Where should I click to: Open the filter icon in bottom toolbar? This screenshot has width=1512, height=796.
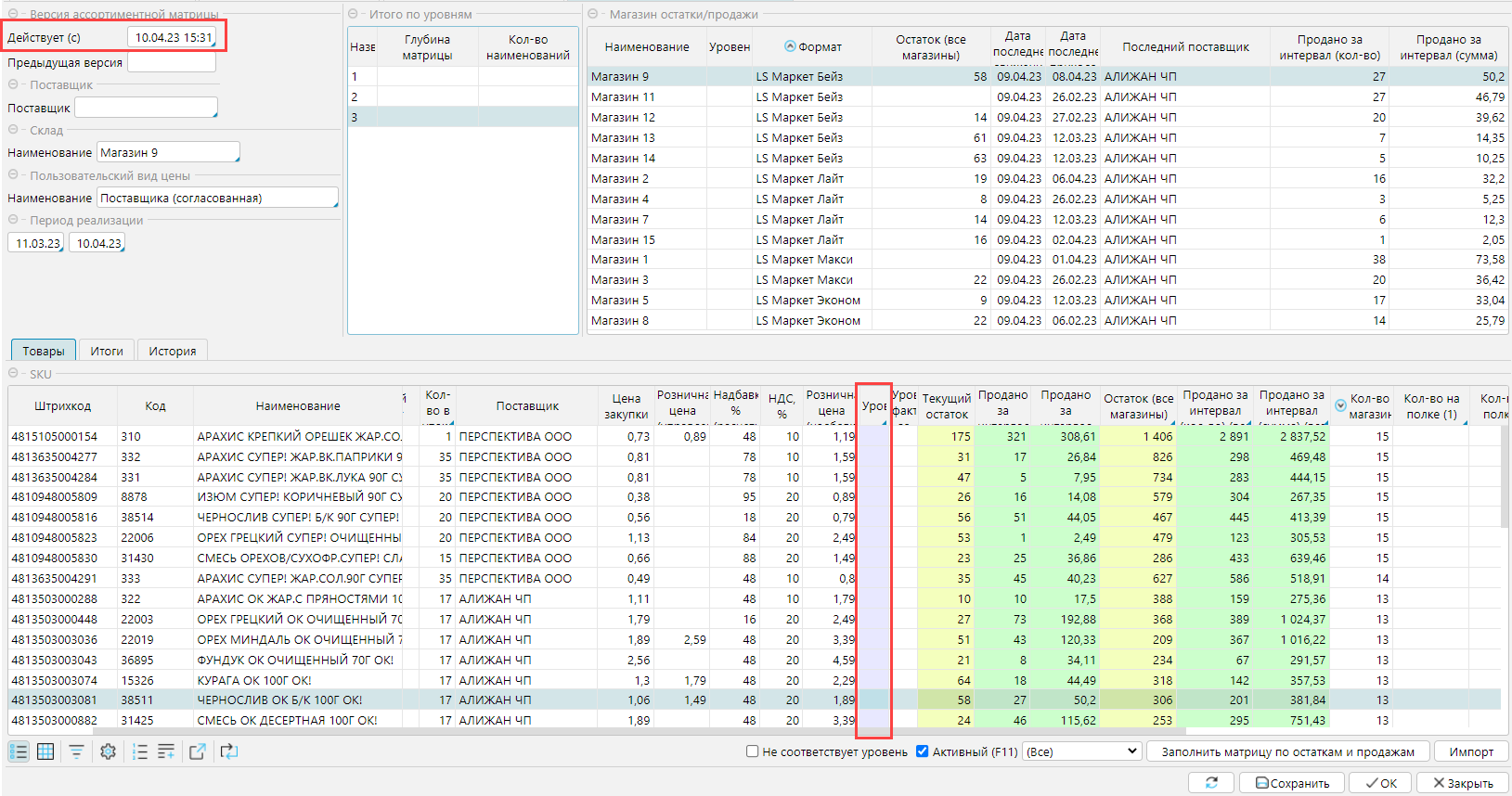(x=76, y=751)
